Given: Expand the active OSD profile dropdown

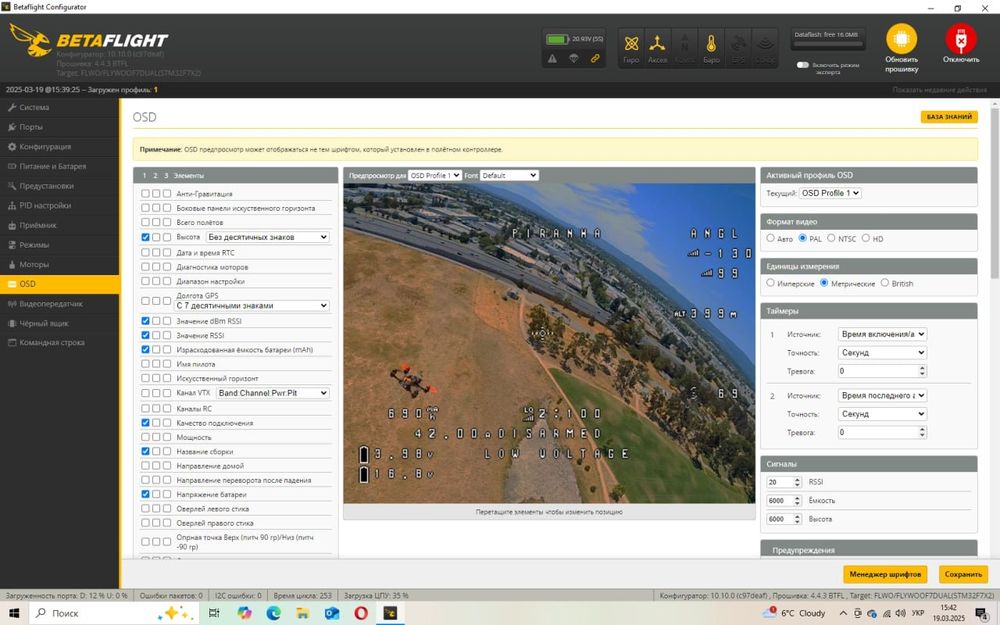Looking at the screenshot, I should [830, 193].
